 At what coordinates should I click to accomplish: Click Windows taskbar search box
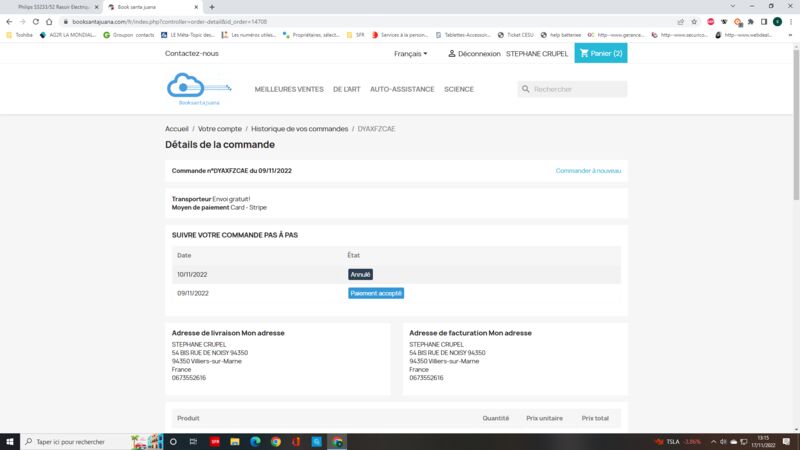(x=74, y=442)
